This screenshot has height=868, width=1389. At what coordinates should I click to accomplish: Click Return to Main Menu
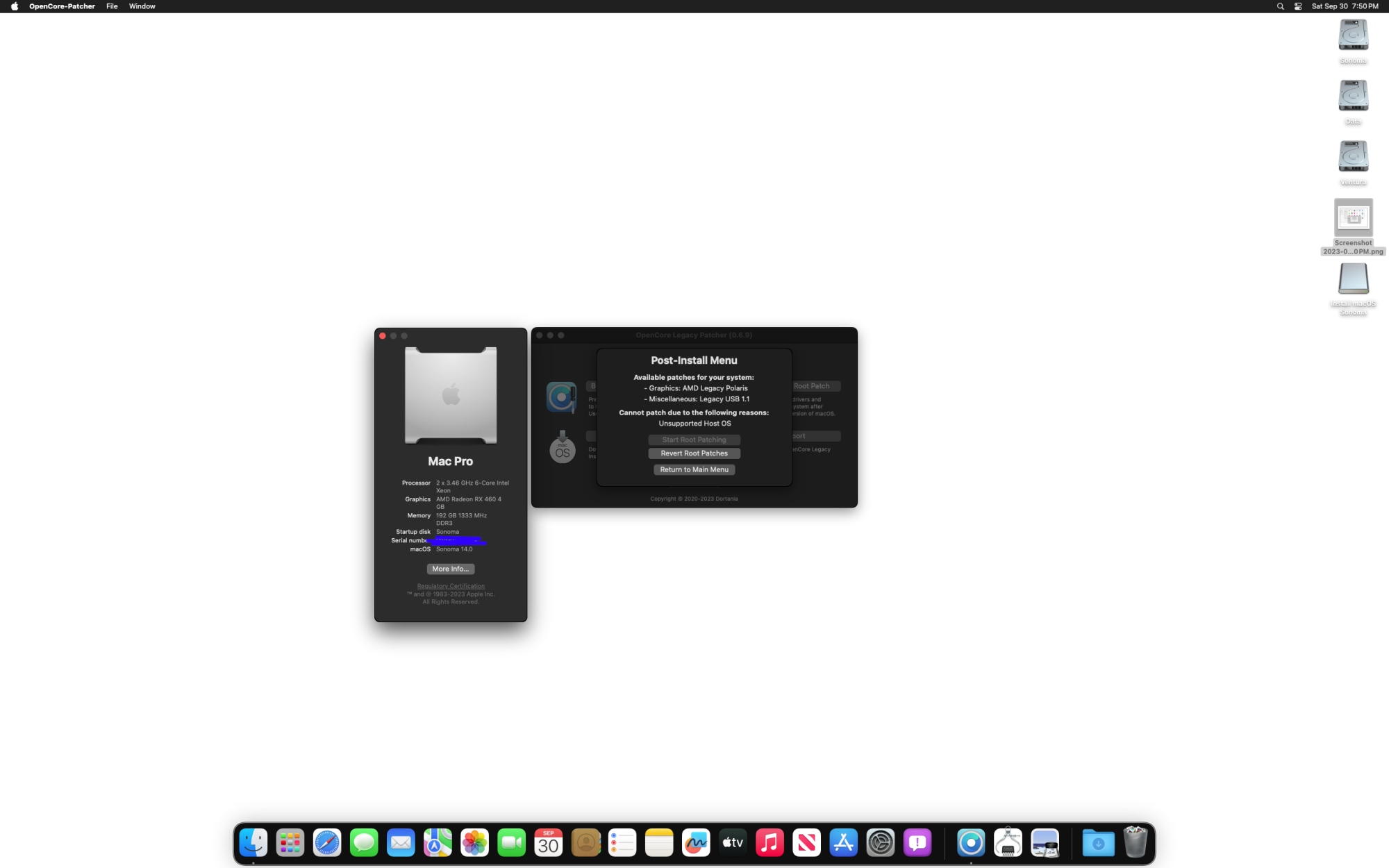(x=694, y=469)
